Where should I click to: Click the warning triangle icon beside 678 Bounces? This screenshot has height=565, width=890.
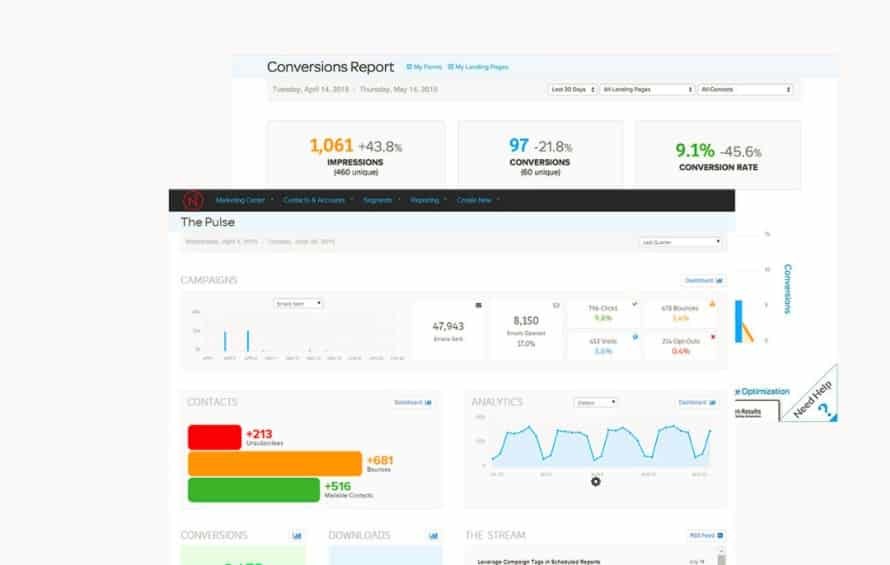point(712,303)
